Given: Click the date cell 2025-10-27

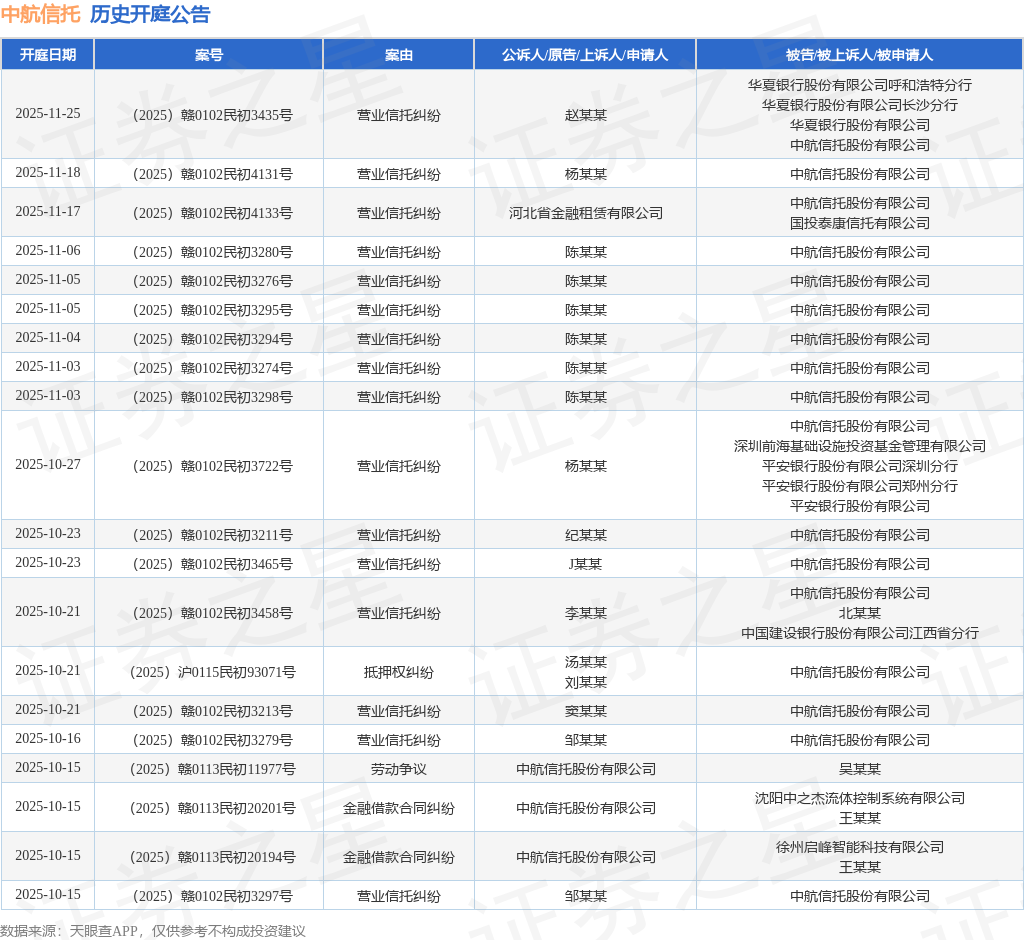Looking at the screenshot, I should pos(48,464).
